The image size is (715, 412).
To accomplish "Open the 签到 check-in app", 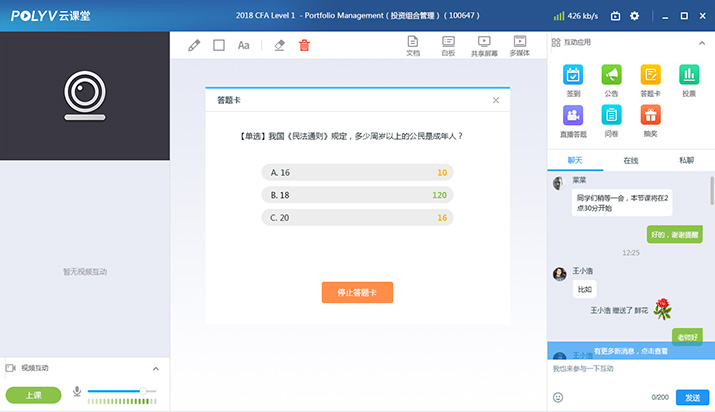I will (573, 79).
